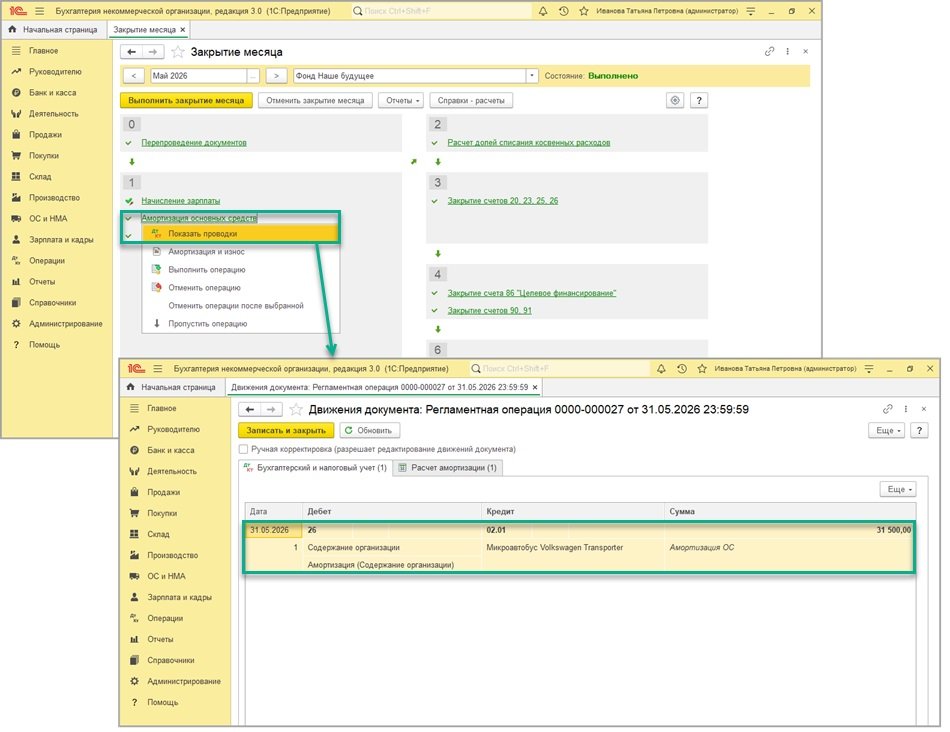Open more actions dots in Закрытие месяца form
The width and height of the screenshot is (950, 732).
click(x=788, y=52)
